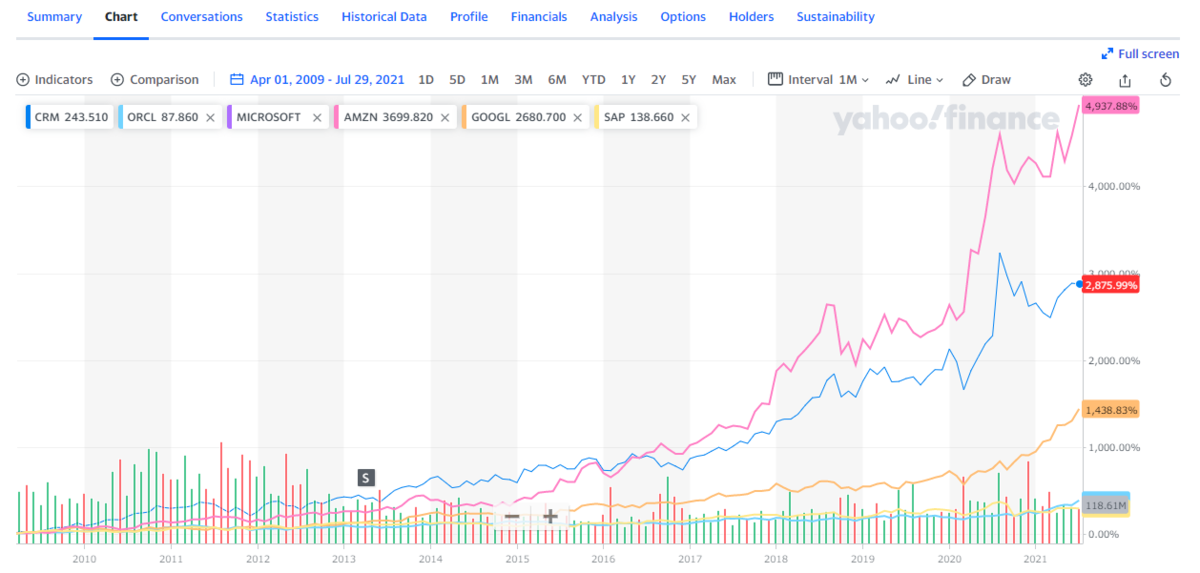The width and height of the screenshot is (1200, 573).
Task: Click the share chart icon
Action: pyautogui.click(x=1125, y=80)
